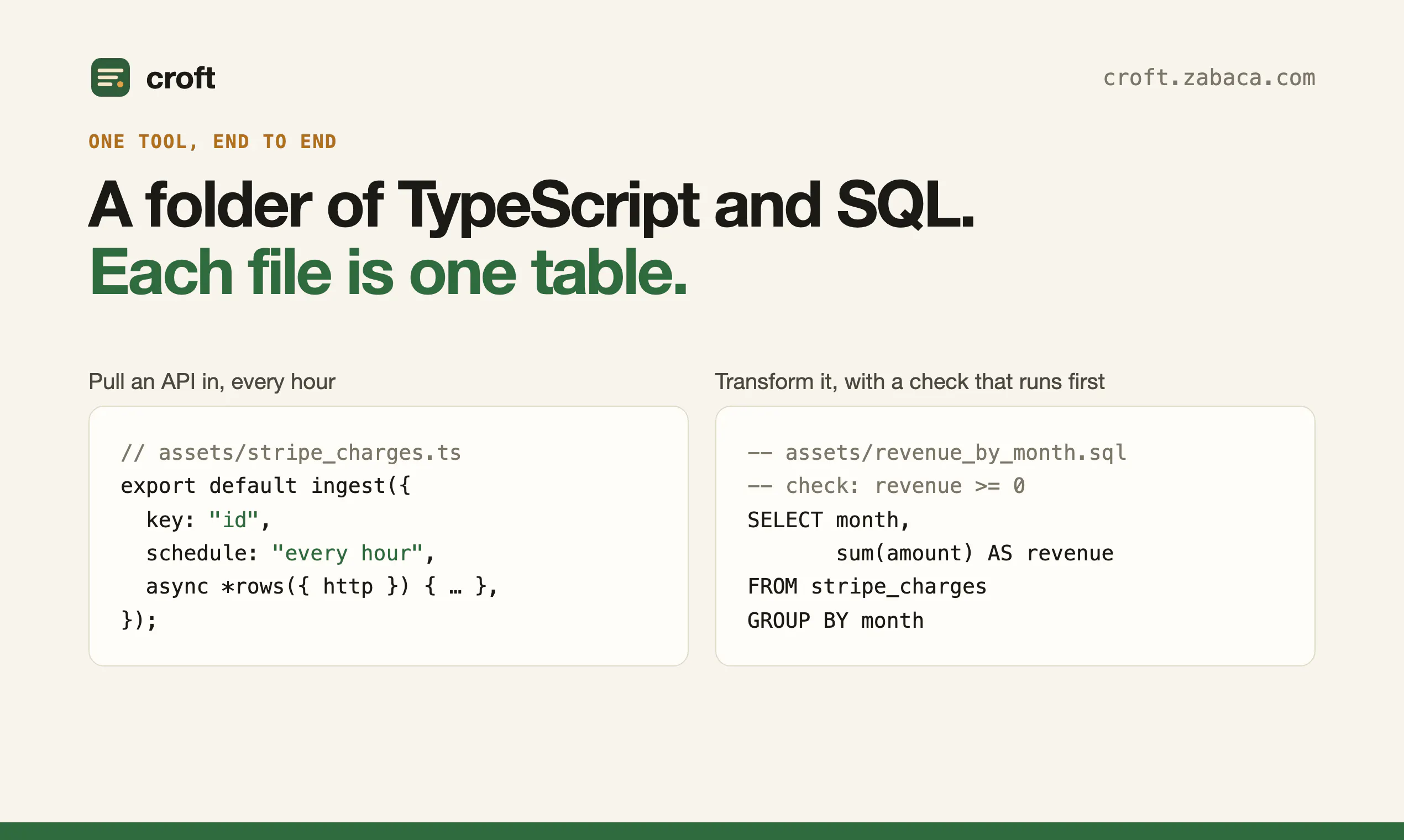
Task: Click the green 'Each file is one table.' heading
Action: pos(388,273)
